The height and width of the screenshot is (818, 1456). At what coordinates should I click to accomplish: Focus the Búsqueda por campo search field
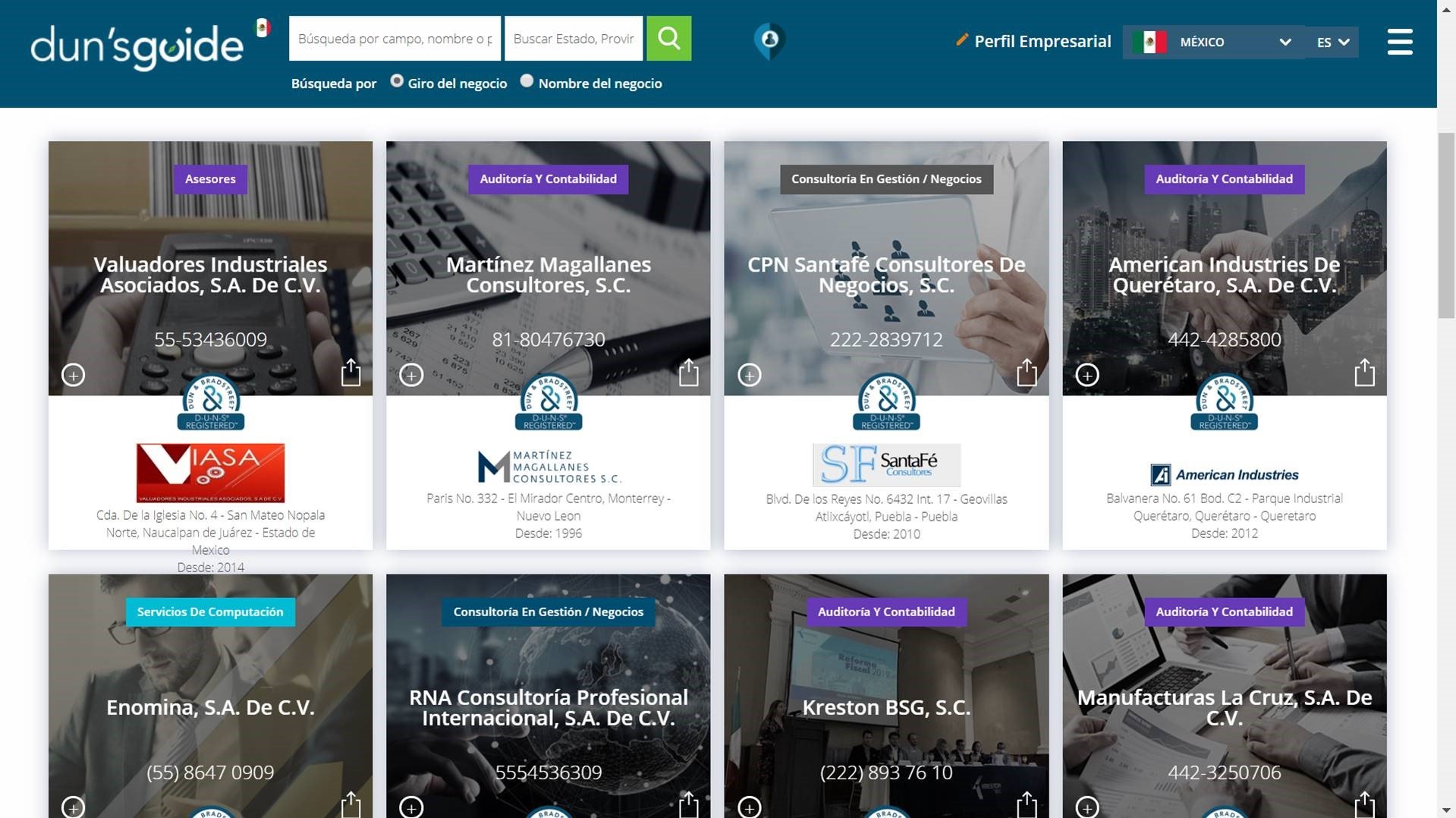coord(395,38)
